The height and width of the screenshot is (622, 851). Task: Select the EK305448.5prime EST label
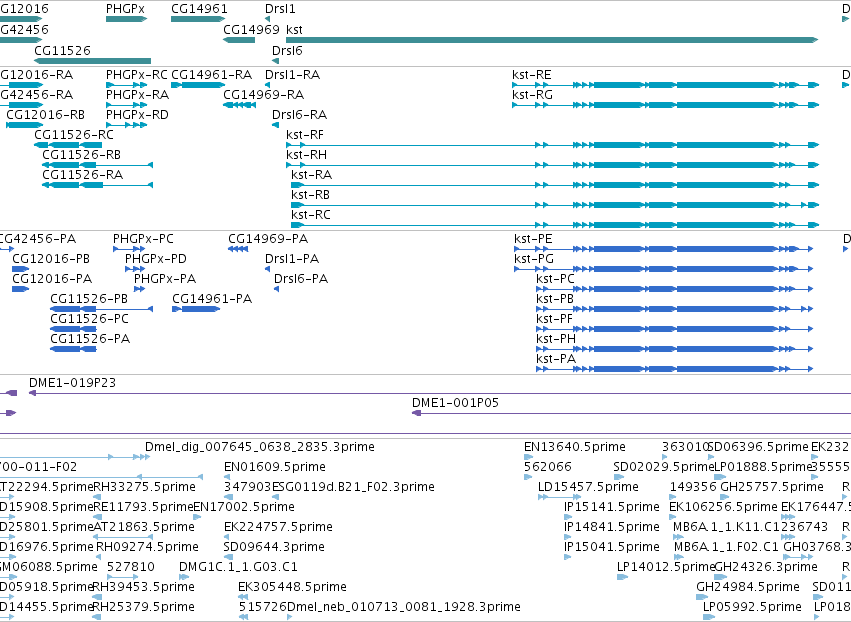[293, 588]
